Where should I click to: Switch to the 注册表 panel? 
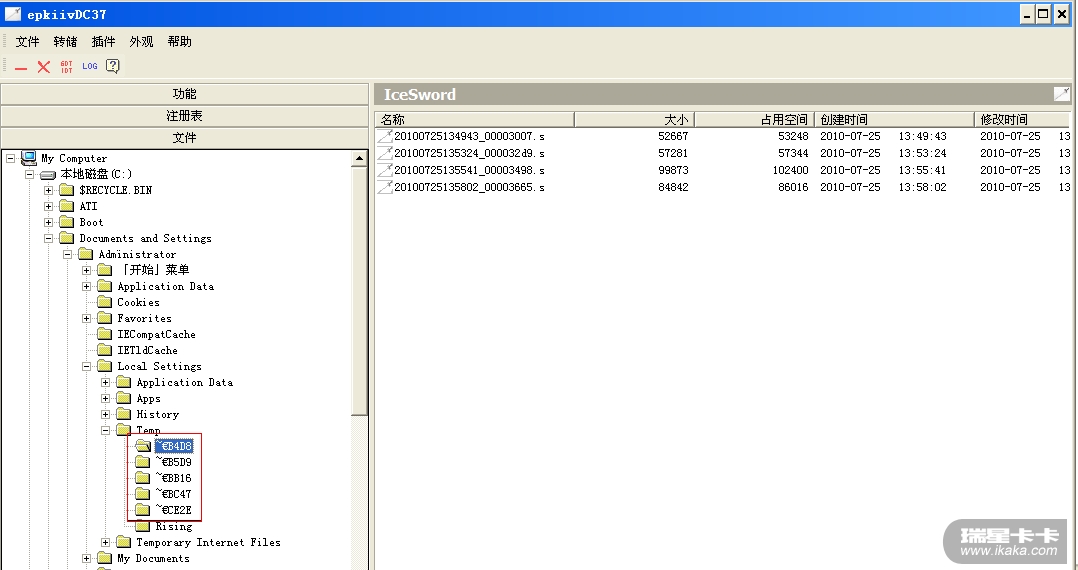(x=185, y=116)
